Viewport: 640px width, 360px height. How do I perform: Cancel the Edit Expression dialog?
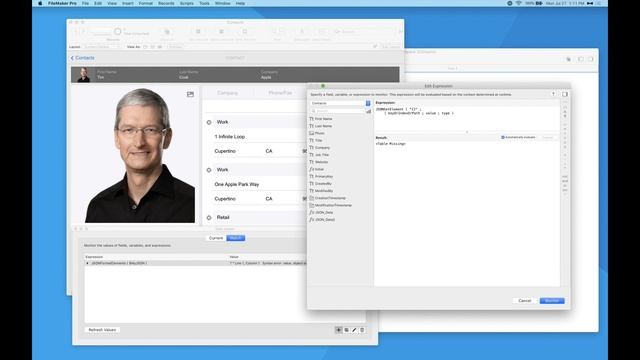tap(524, 301)
